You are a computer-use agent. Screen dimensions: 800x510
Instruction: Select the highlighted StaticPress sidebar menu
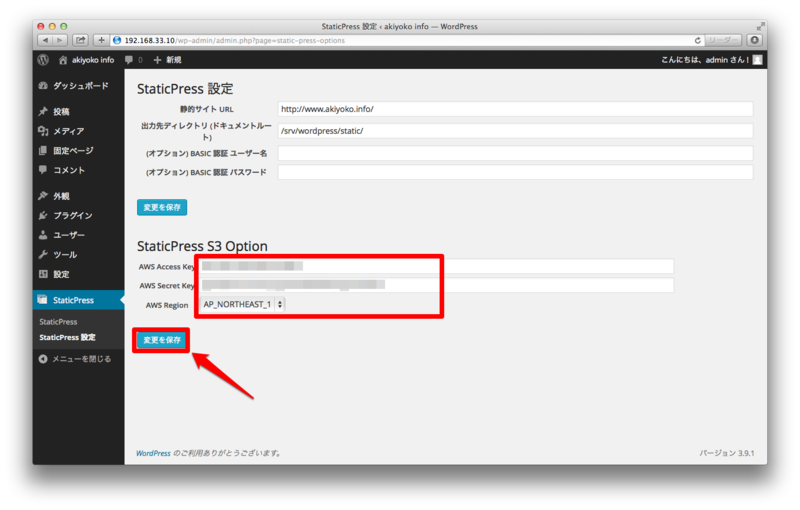(x=79, y=300)
